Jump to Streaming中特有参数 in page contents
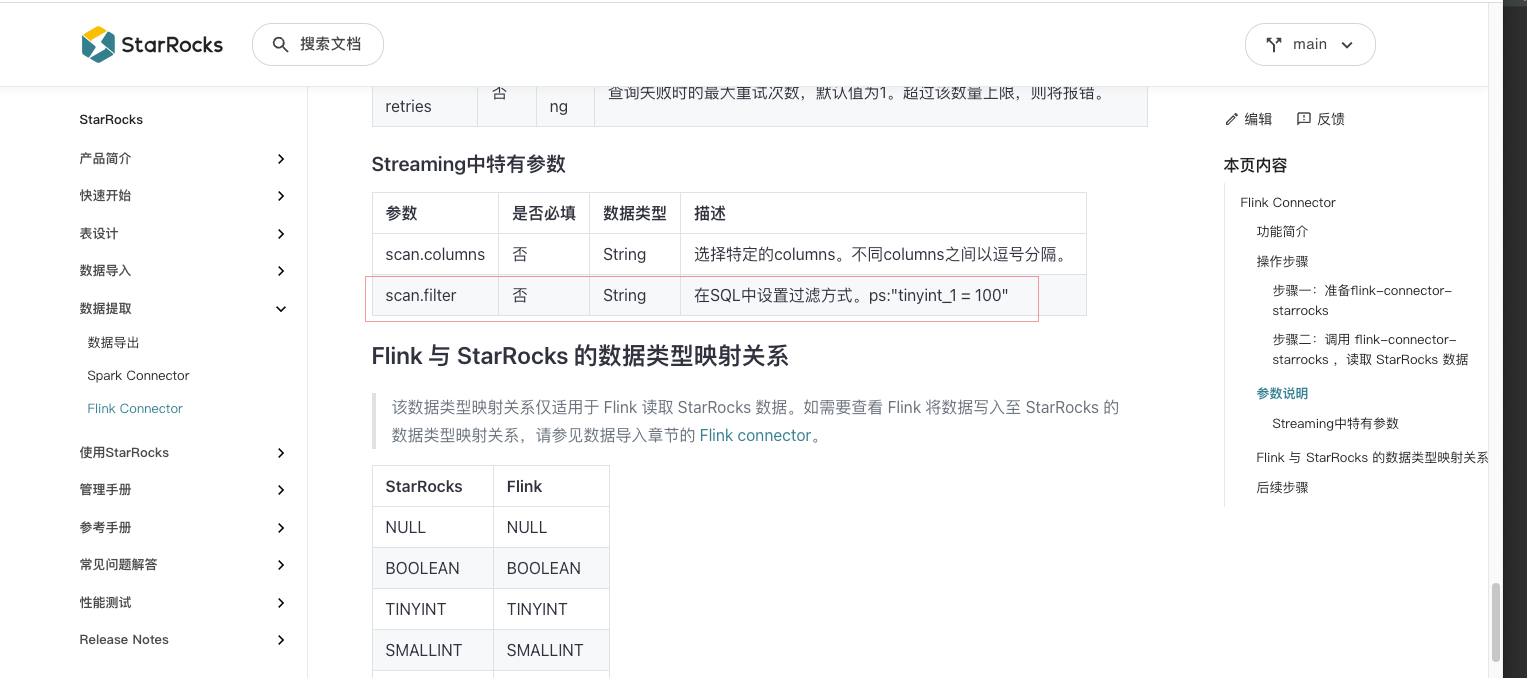 point(1335,424)
